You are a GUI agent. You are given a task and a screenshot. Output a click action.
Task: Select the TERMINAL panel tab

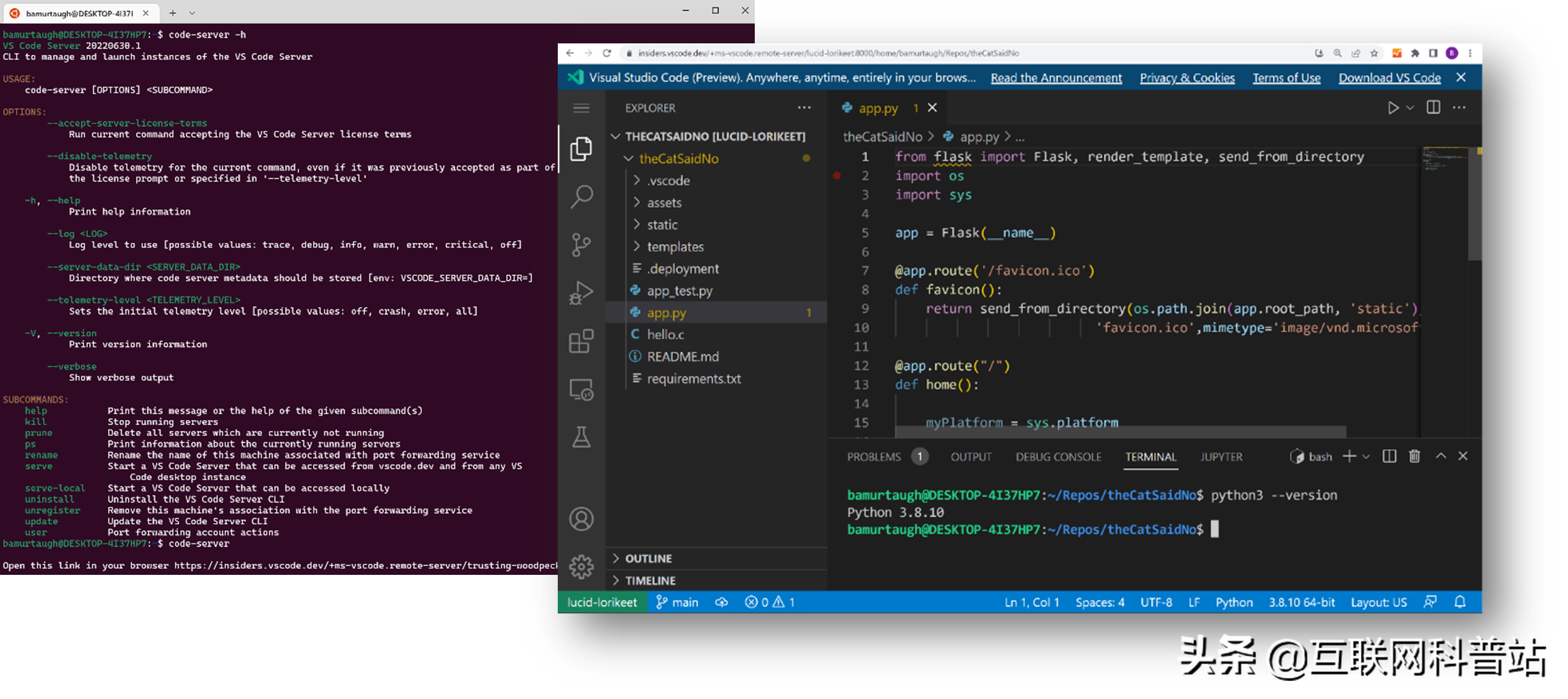pos(1151,457)
